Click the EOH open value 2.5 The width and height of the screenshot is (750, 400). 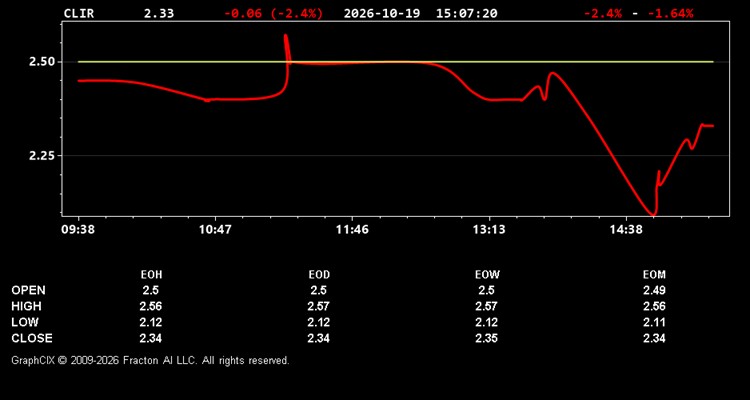click(151, 290)
